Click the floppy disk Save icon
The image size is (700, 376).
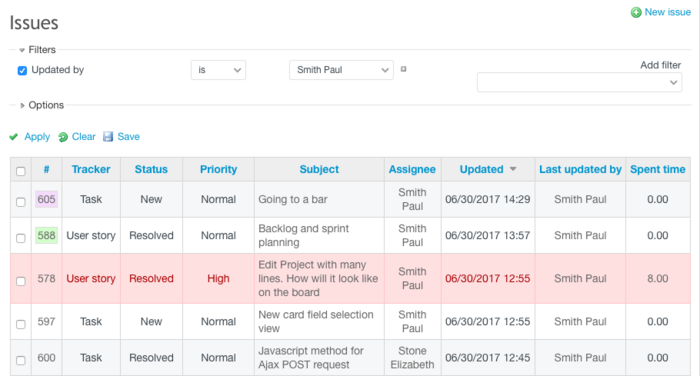pos(108,137)
